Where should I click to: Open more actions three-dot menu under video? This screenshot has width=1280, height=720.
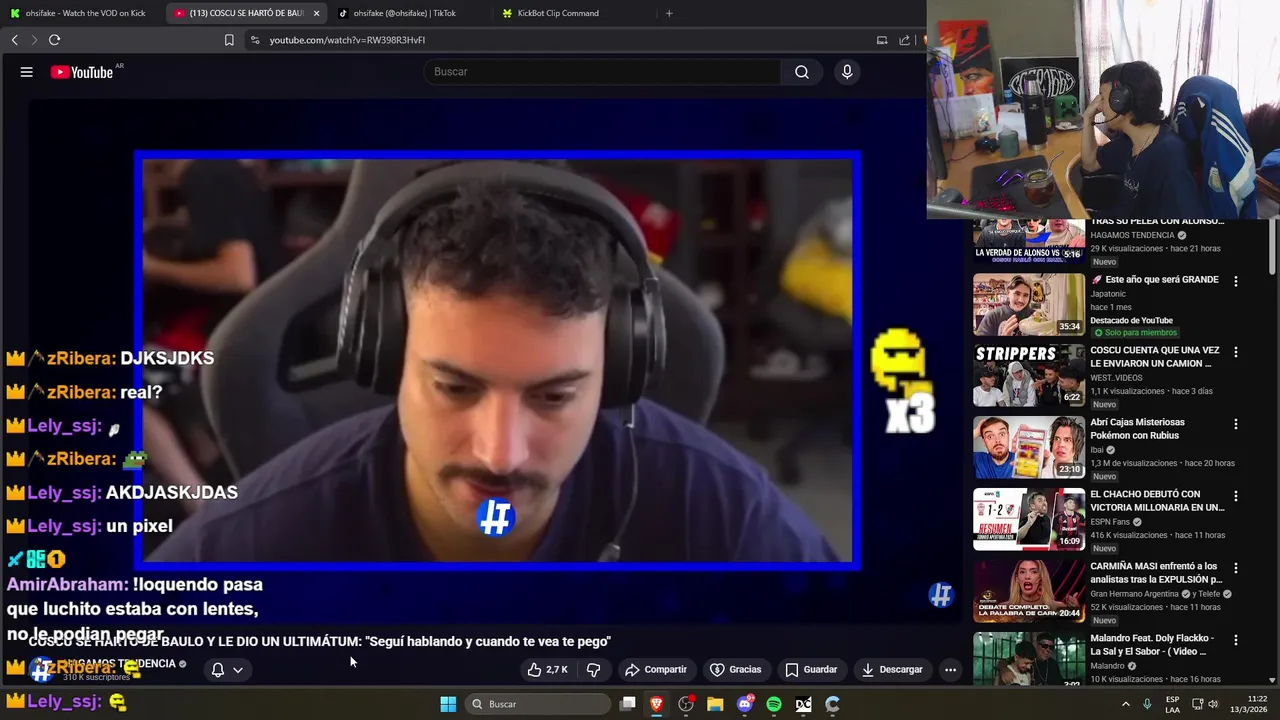[x=950, y=669]
